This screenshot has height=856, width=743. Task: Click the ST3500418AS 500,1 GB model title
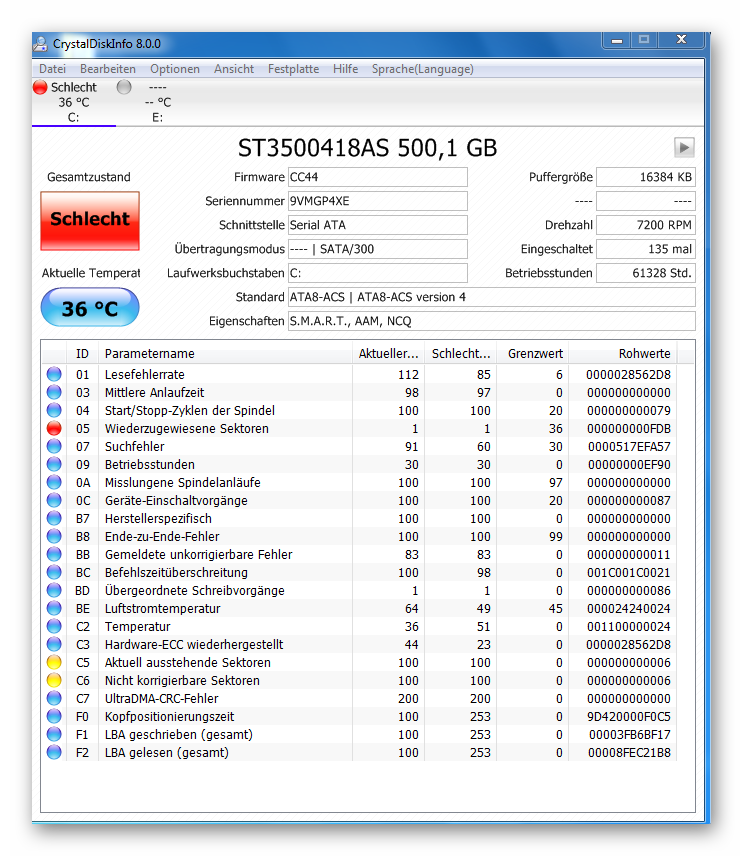367,148
